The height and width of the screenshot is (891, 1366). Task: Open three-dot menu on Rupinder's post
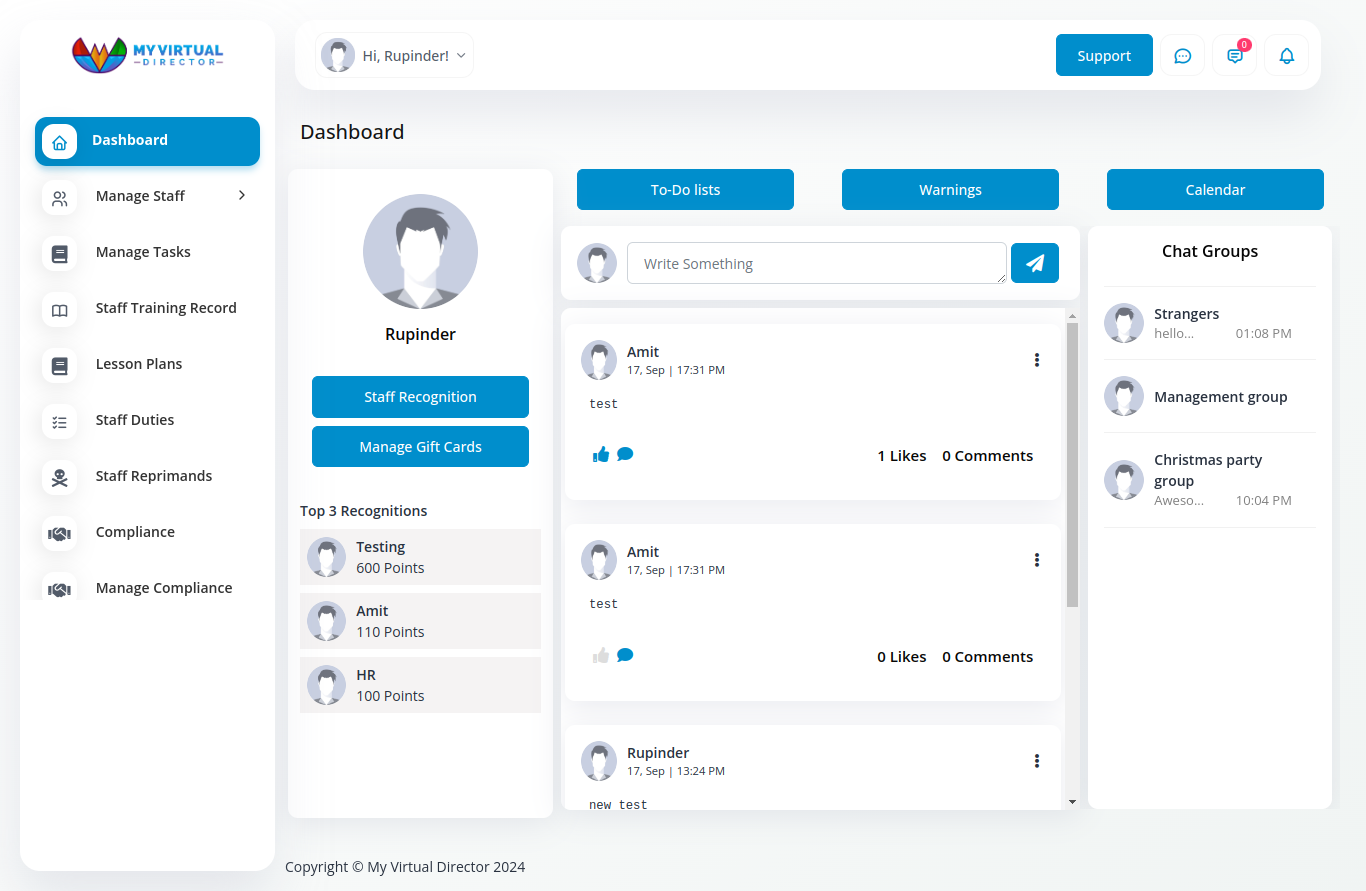pyautogui.click(x=1036, y=761)
